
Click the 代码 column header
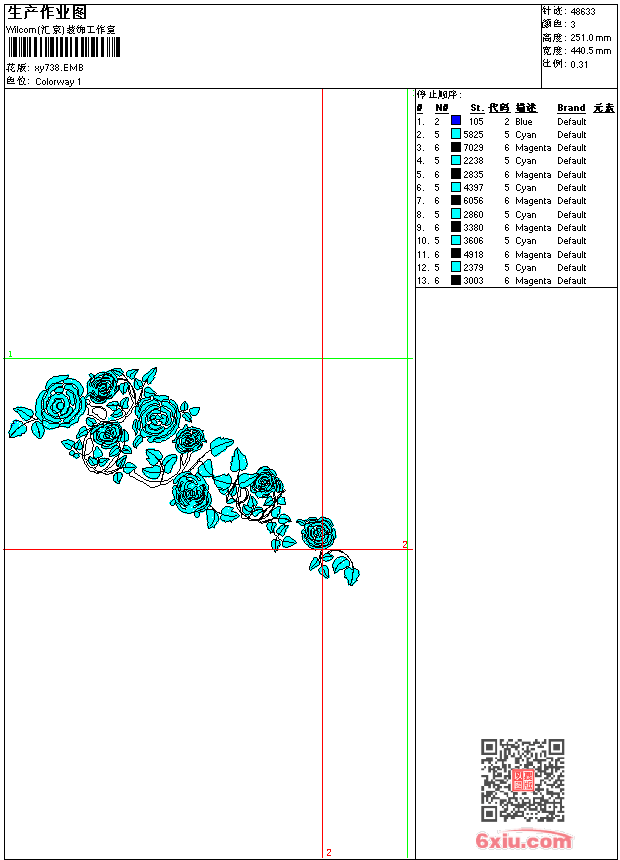tap(499, 108)
